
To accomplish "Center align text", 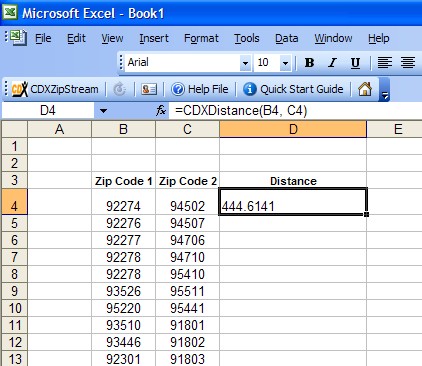I will [407, 62].
